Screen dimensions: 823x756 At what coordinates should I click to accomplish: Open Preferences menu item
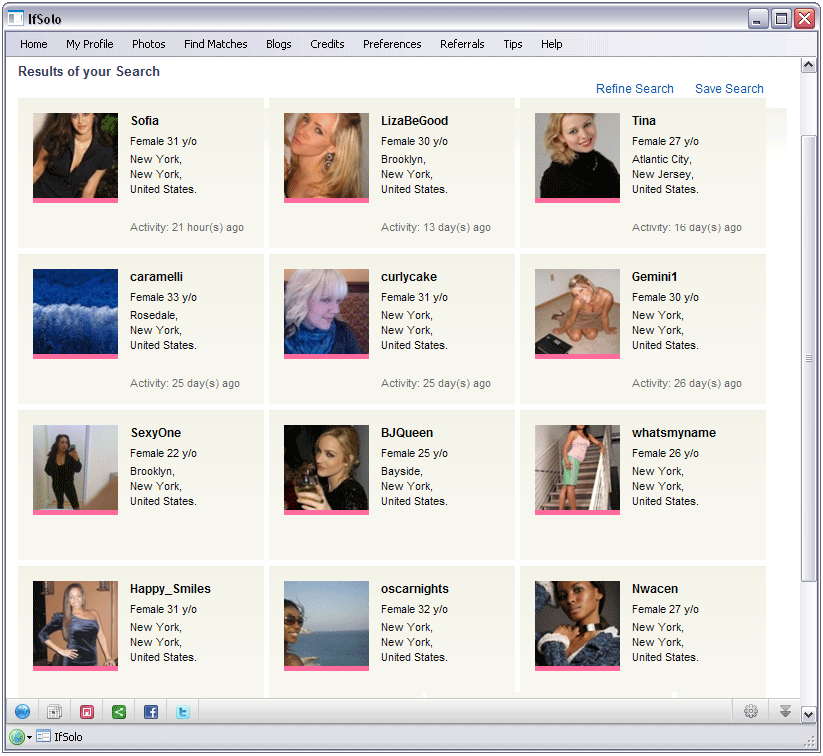point(392,44)
